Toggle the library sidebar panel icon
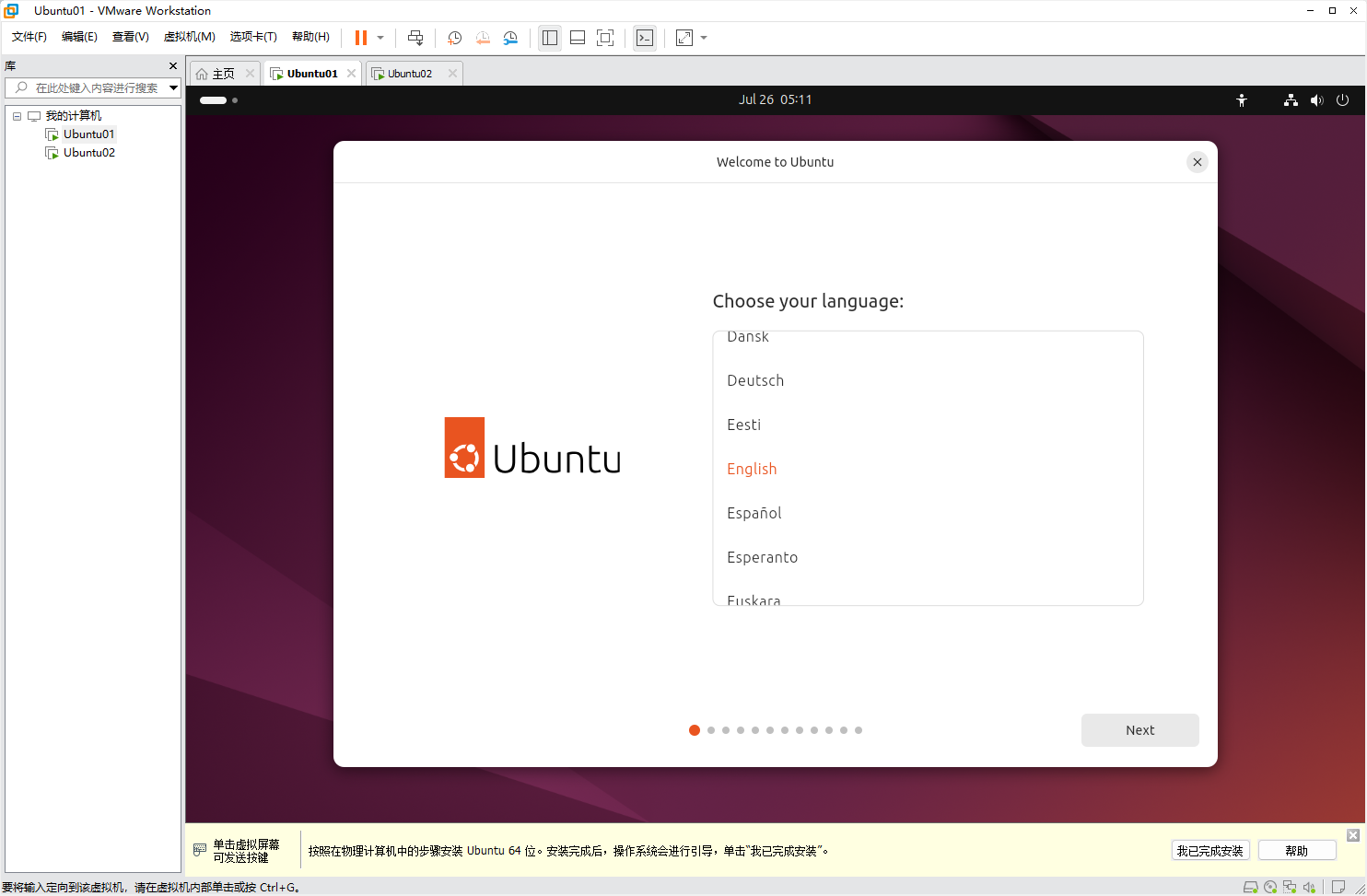The height and width of the screenshot is (896, 1367). tap(550, 38)
